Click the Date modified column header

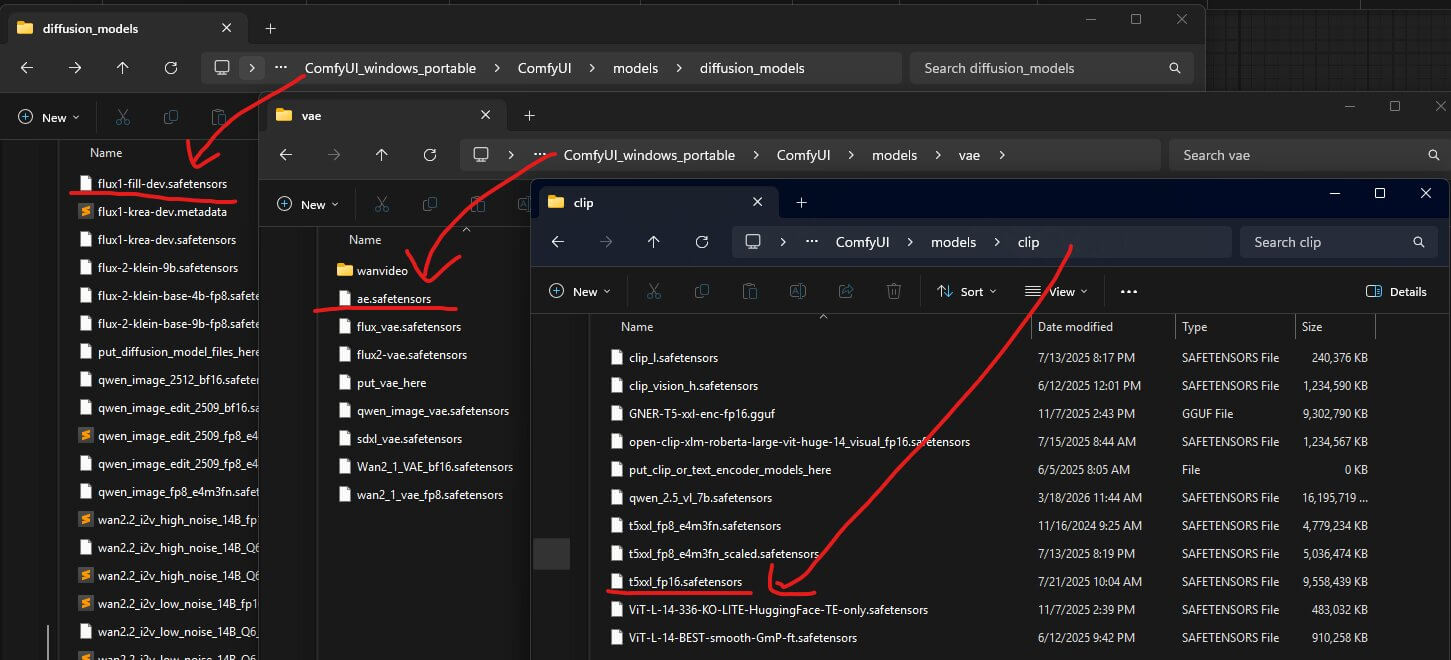(x=1075, y=327)
